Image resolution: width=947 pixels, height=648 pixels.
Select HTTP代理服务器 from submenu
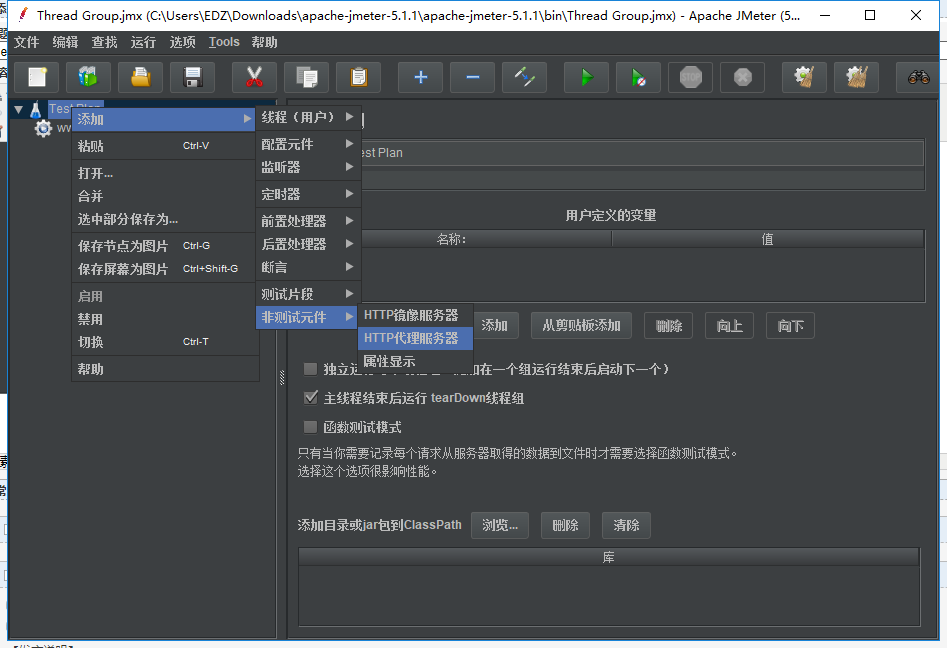(x=416, y=338)
